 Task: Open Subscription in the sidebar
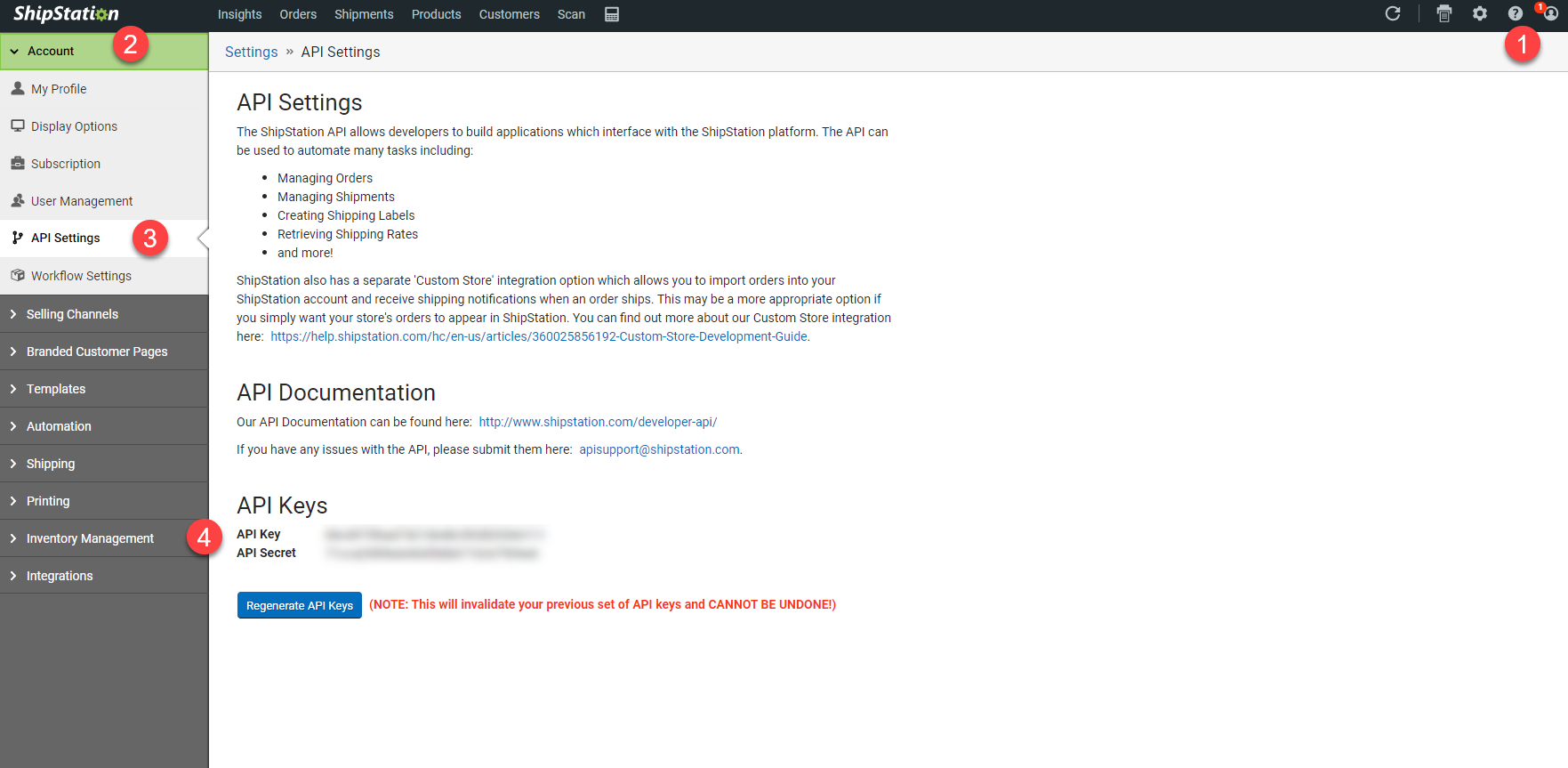coord(104,164)
